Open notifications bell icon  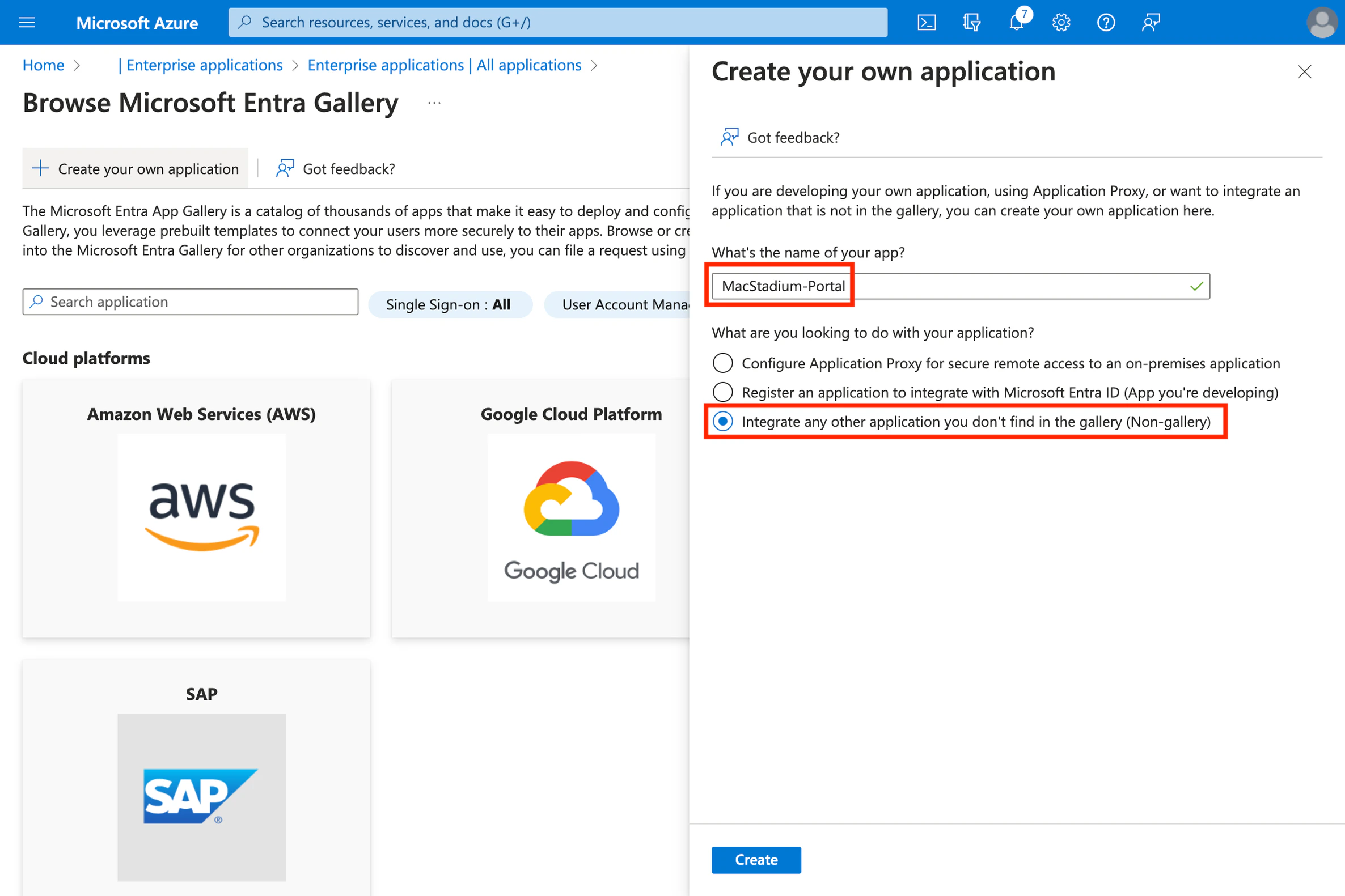1016,22
